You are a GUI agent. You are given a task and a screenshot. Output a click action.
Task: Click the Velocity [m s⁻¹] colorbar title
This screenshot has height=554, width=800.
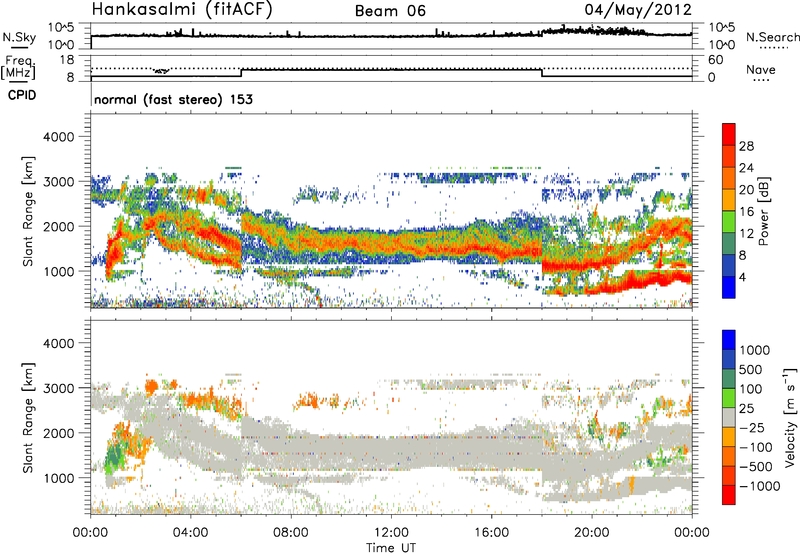pyautogui.click(x=790, y=417)
